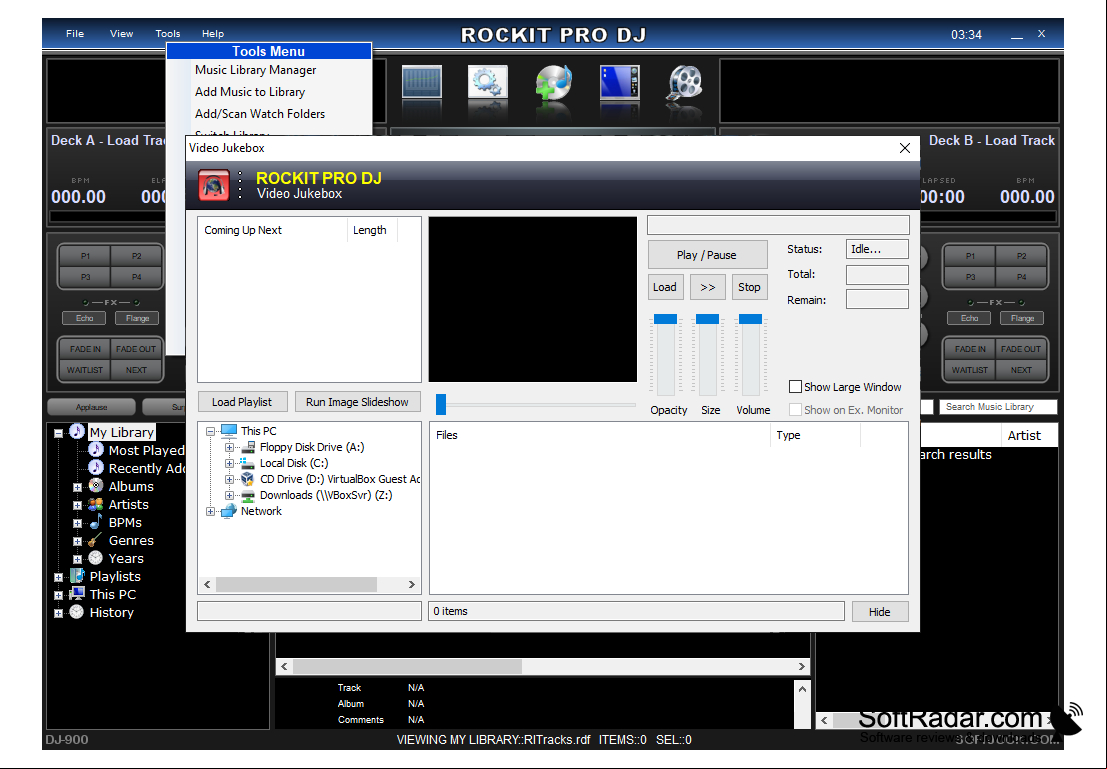
Task: Open settings via the gears toolbar icon
Action: pos(487,82)
